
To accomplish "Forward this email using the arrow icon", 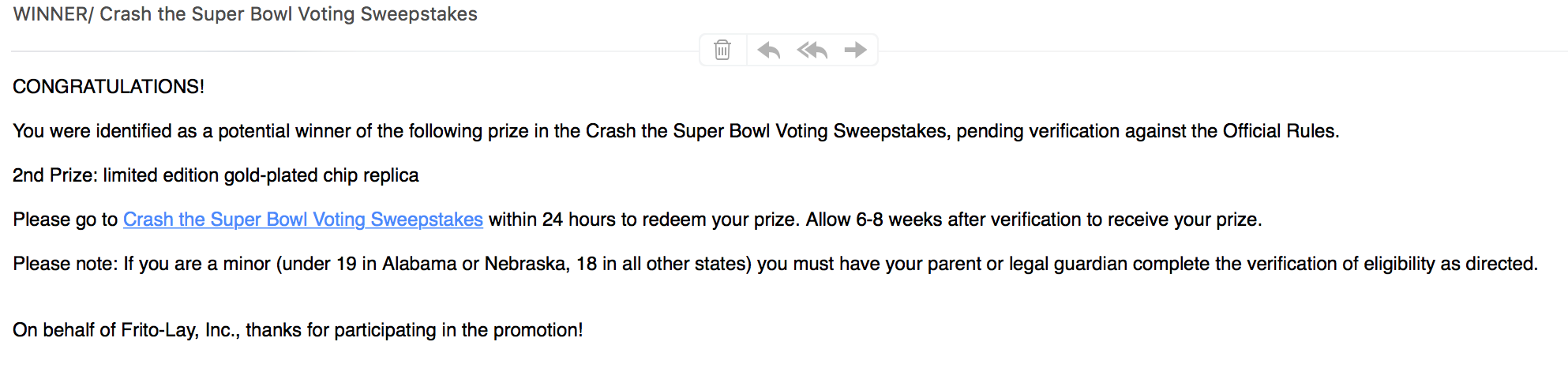I will pyautogui.click(x=855, y=50).
